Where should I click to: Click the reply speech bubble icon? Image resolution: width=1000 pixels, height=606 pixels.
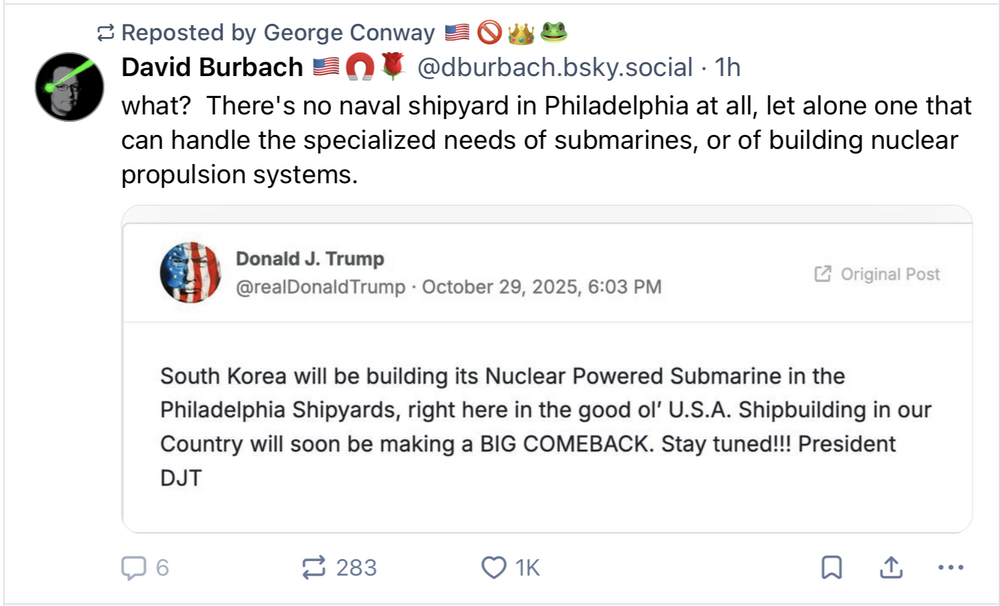[132, 568]
